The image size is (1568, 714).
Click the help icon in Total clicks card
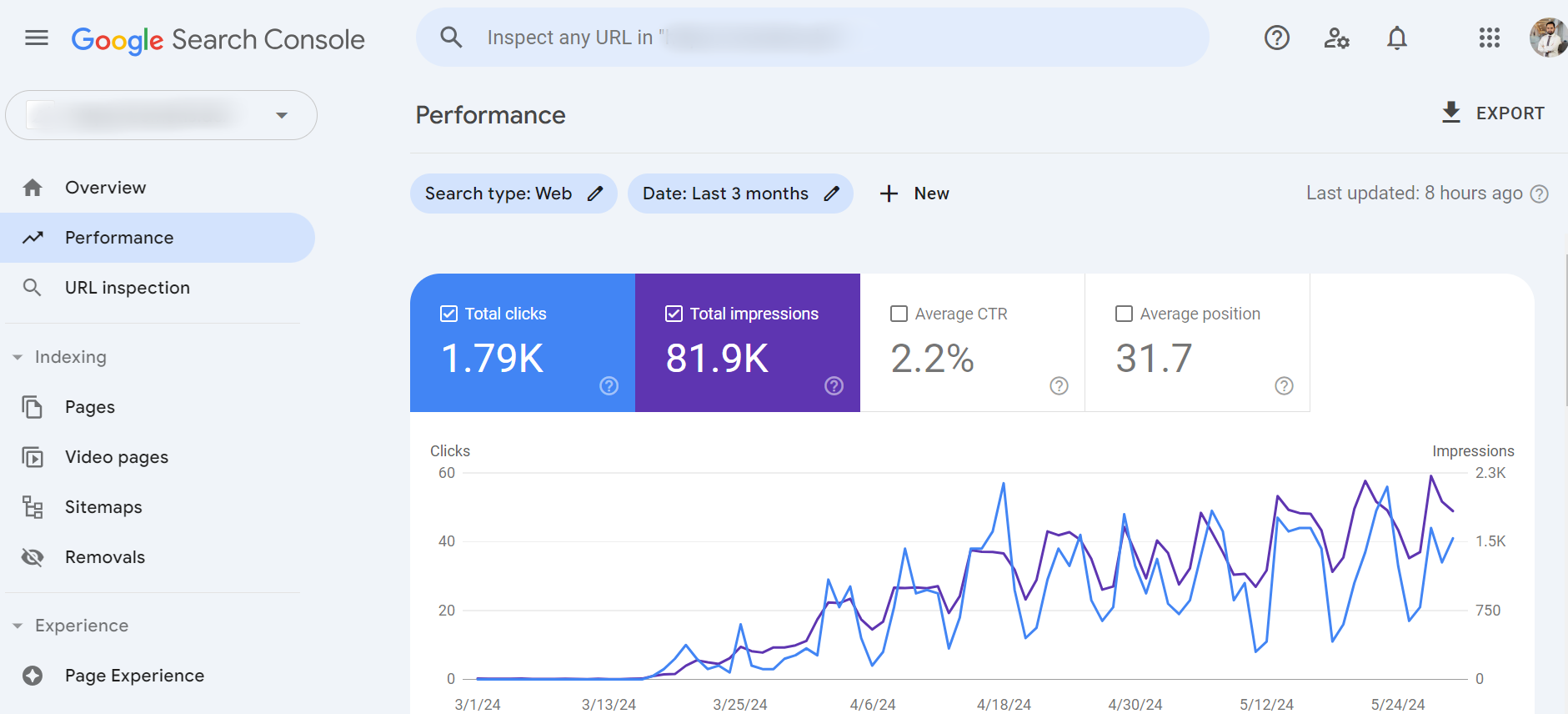609,385
